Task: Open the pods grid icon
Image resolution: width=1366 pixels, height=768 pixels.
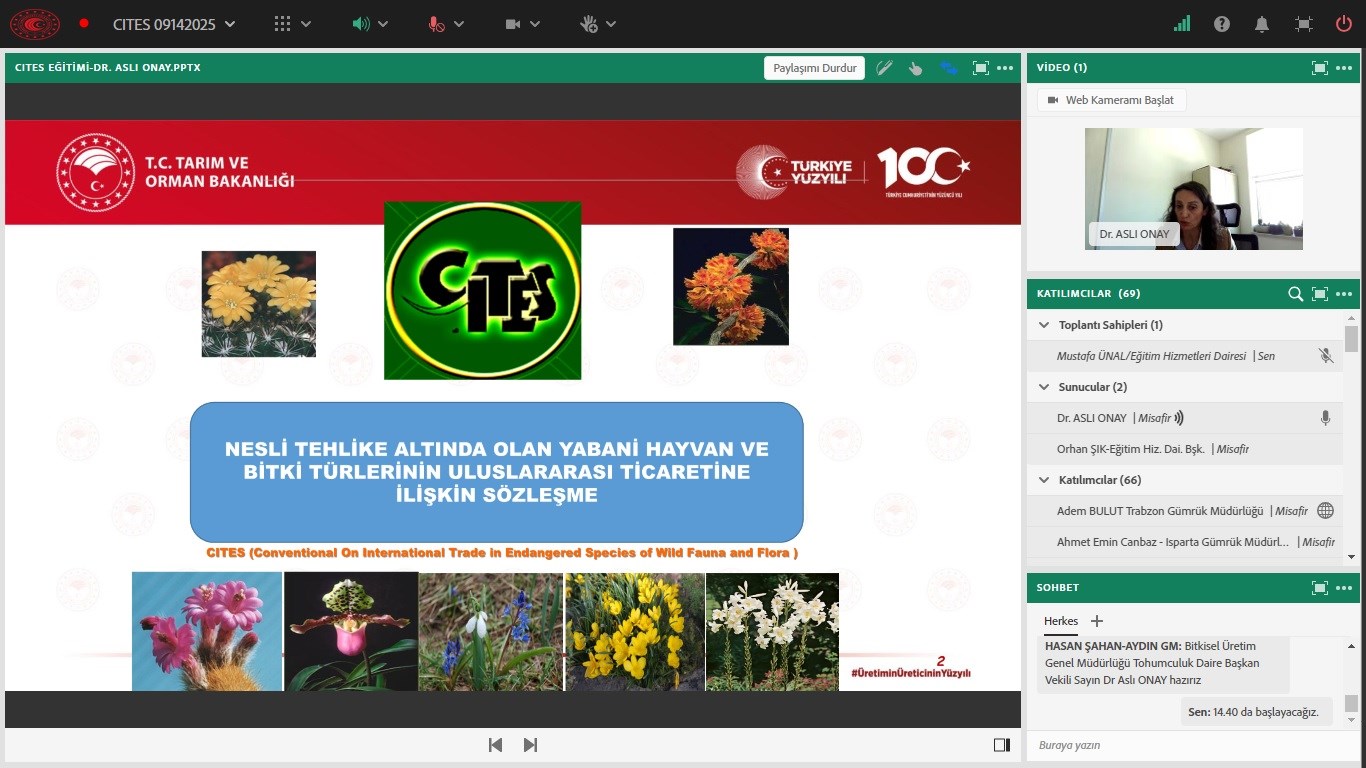Action: pos(284,24)
